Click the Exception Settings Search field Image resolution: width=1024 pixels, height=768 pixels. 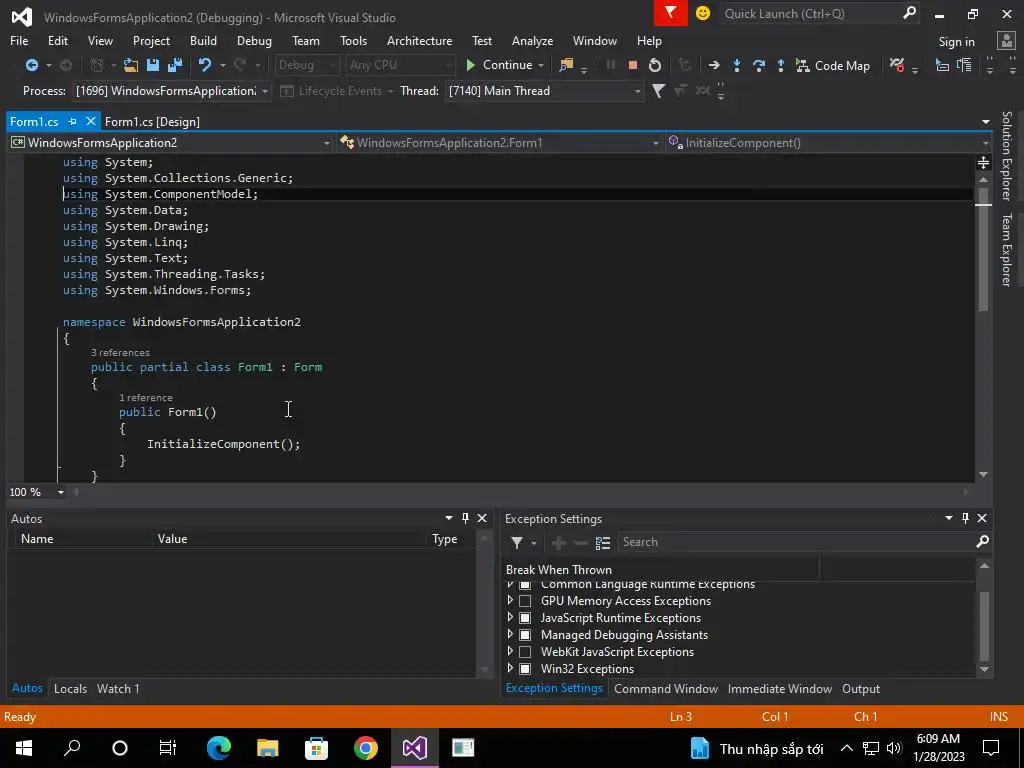point(797,542)
